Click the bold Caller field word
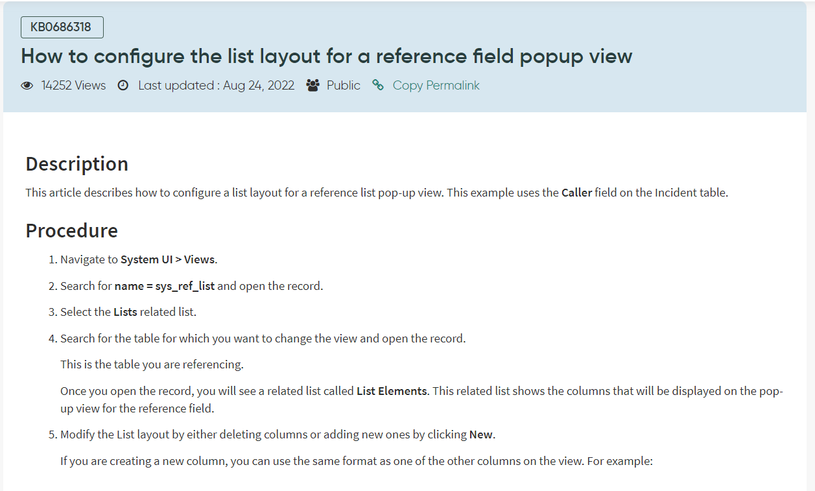 point(576,193)
